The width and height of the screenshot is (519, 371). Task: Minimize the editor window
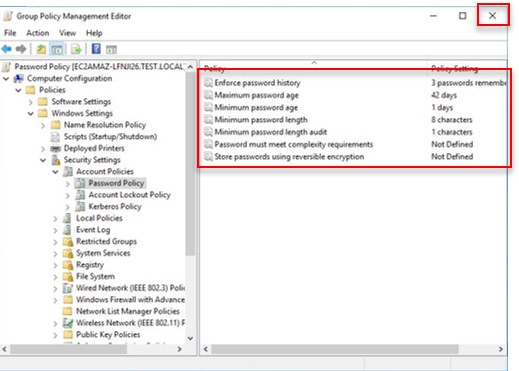pyautogui.click(x=433, y=16)
